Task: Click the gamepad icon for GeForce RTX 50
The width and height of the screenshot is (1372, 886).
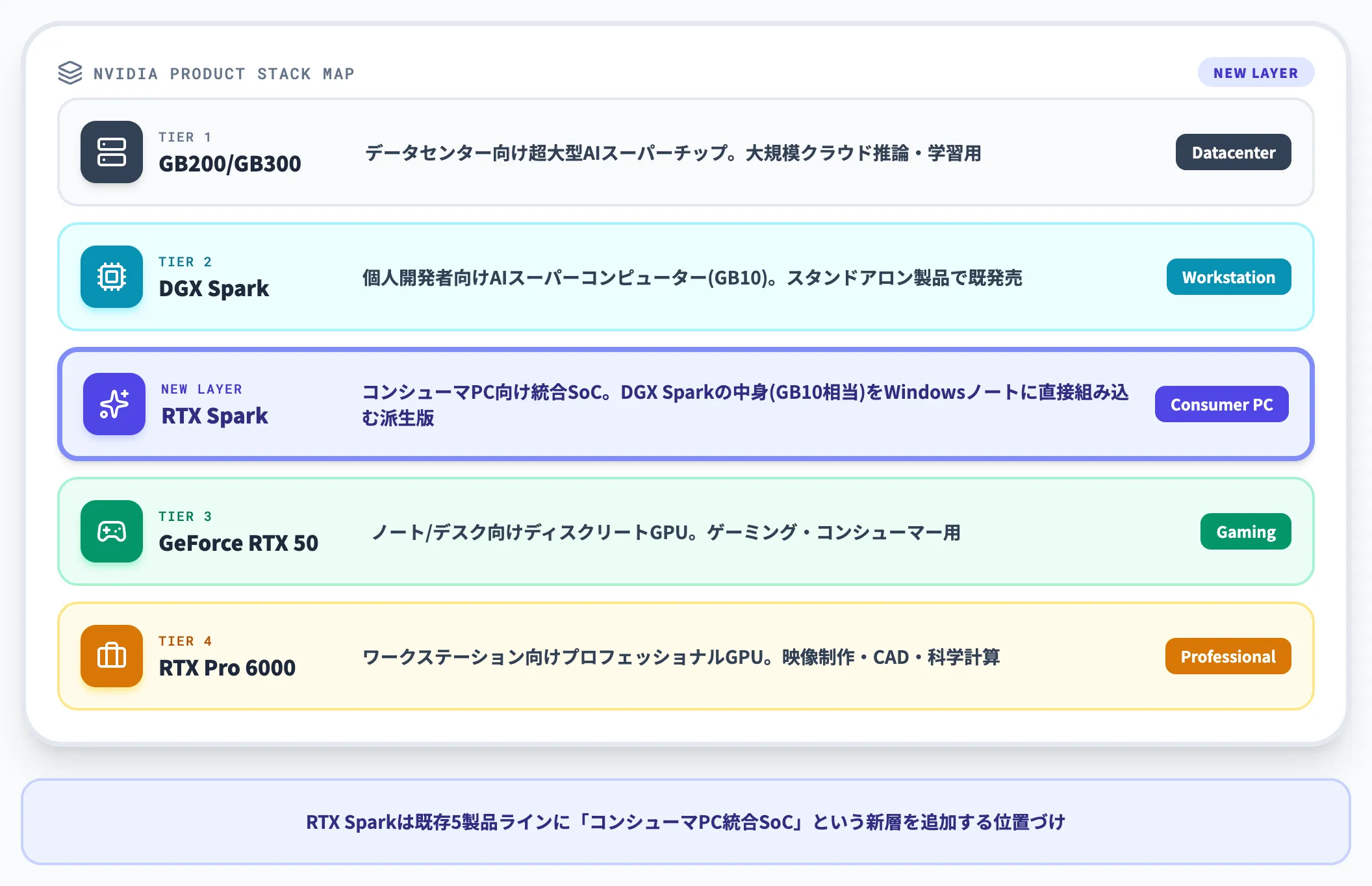Action: [112, 531]
